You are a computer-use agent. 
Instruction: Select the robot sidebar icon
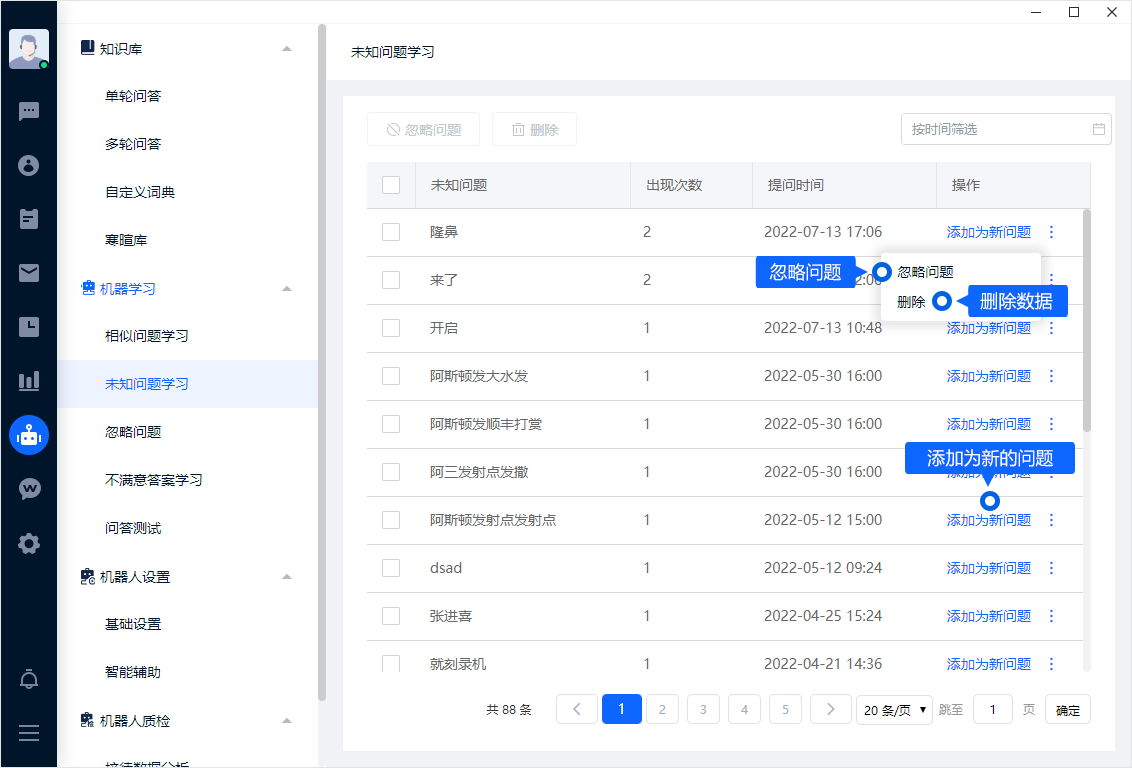point(29,435)
